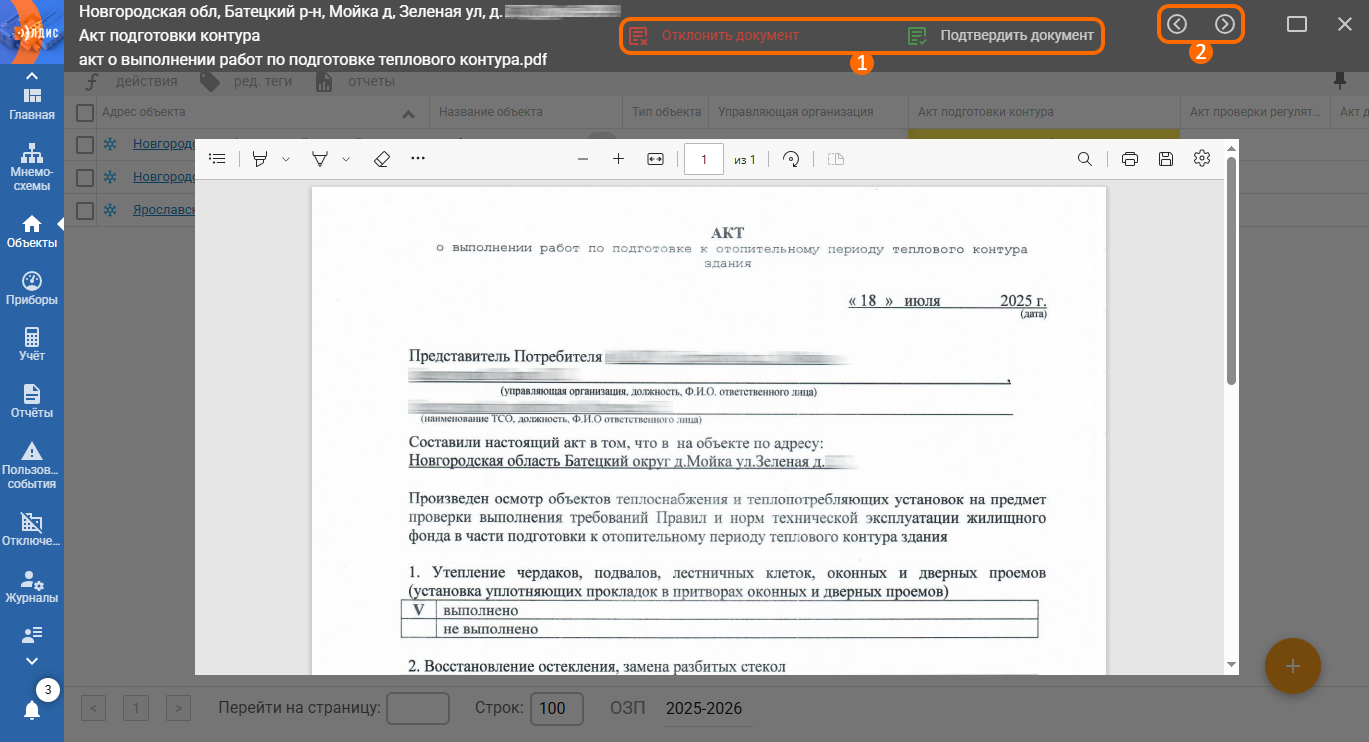
Task: Open the PDF table of contents icon
Action: [x=217, y=159]
